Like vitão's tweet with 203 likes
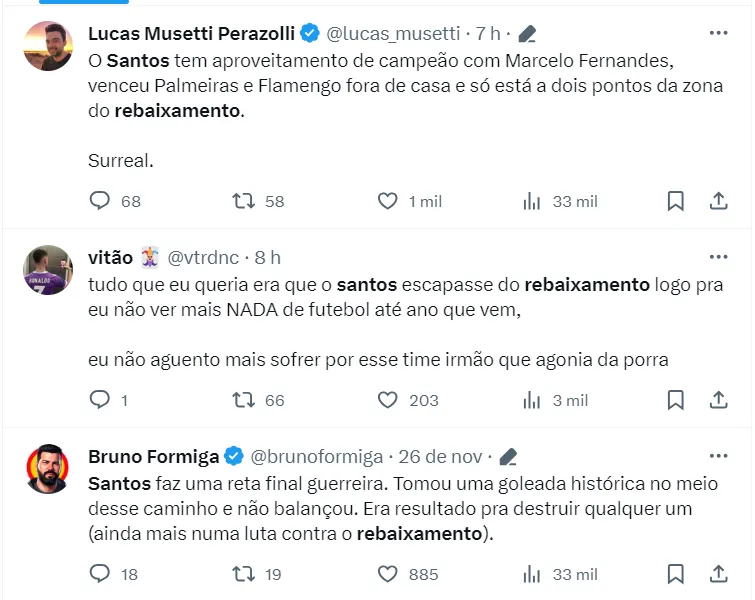The width and height of the screenshot is (755, 600). tap(388, 400)
